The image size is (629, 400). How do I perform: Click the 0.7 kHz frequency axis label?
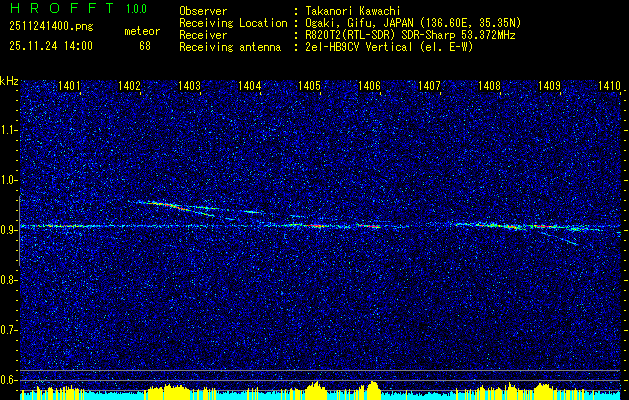click(x=8, y=330)
